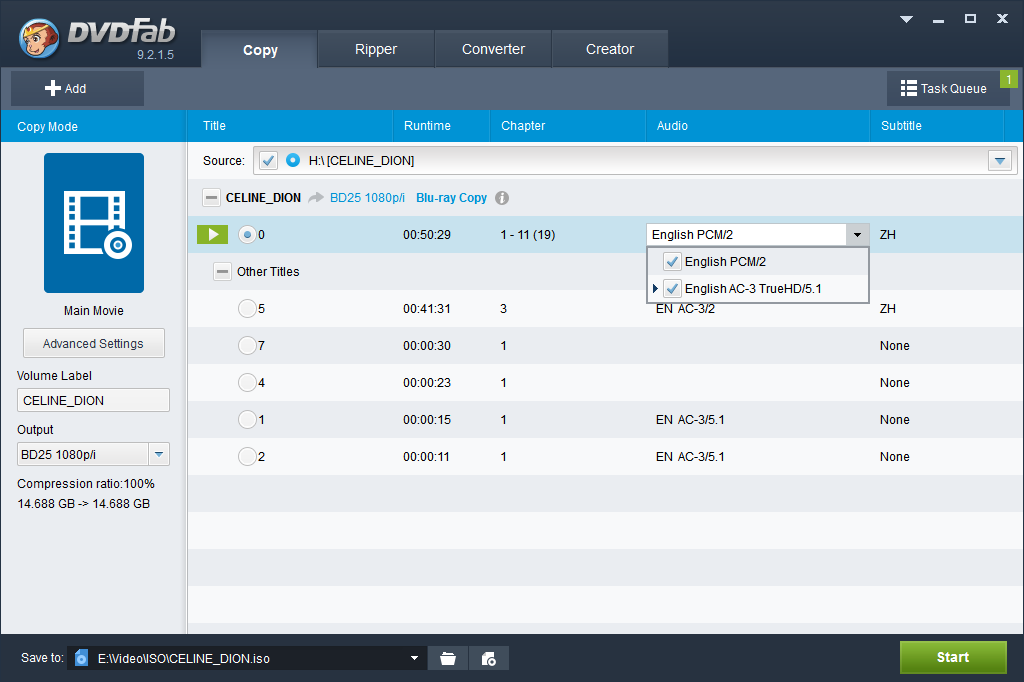Select title 7 radio button
Screen dimensions: 1024x682
click(x=247, y=346)
